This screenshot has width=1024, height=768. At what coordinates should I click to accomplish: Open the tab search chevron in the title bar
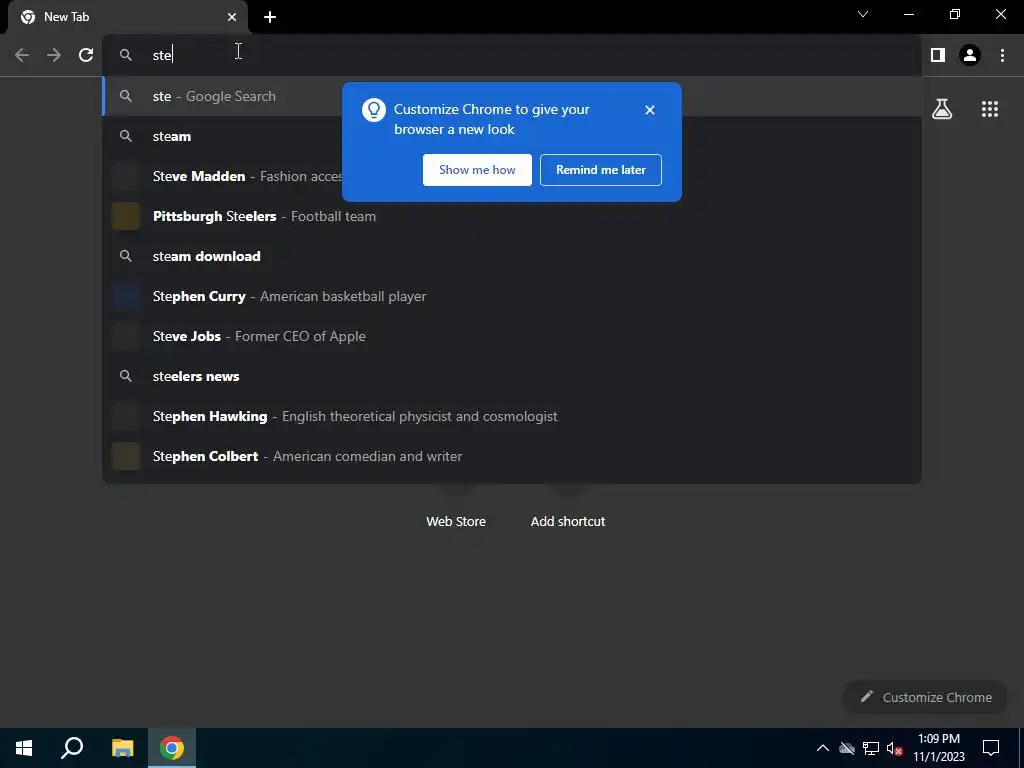pos(863,14)
